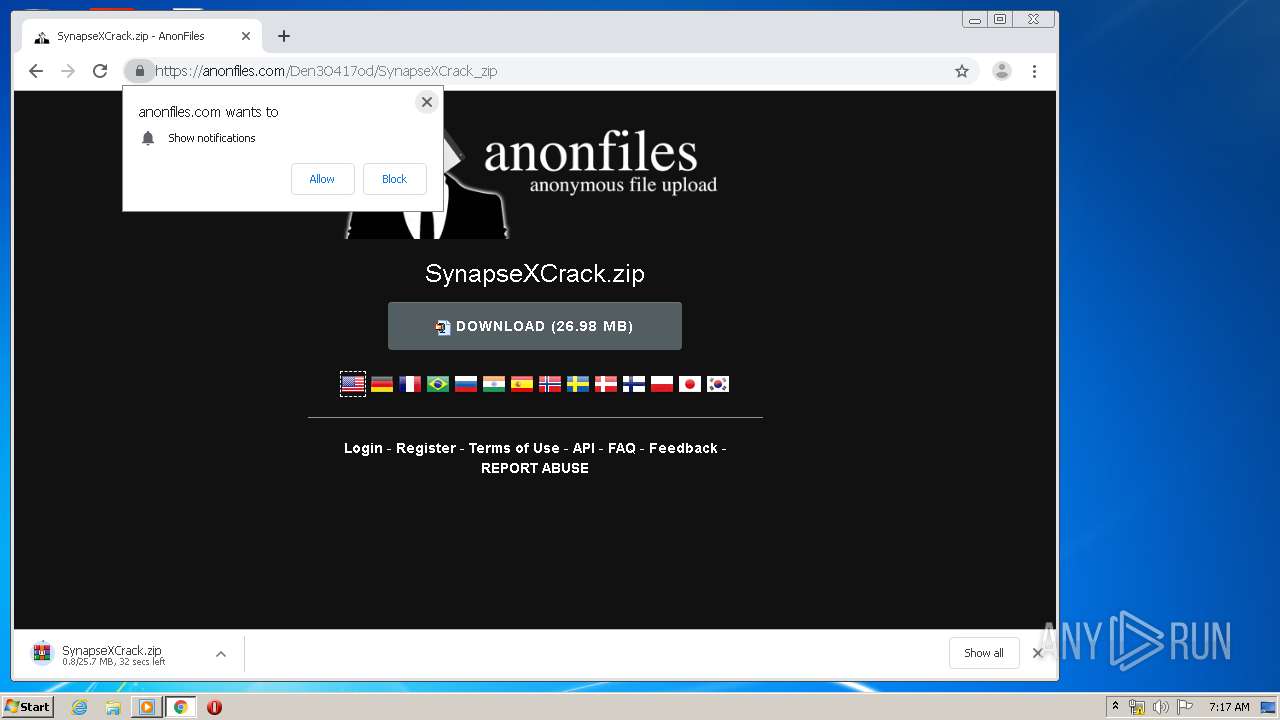Click the SynapseXCrack.zip file title
The image size is (1280, 720).
point(535,274)
